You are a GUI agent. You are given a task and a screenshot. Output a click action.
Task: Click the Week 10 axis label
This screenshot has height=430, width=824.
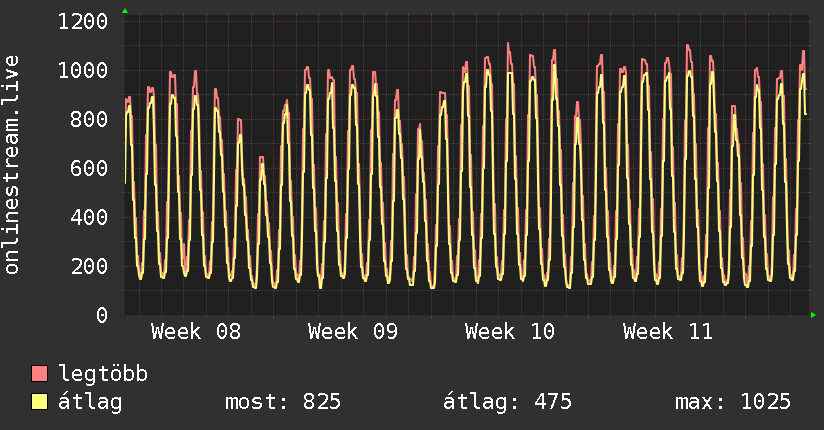coord(510,332)
